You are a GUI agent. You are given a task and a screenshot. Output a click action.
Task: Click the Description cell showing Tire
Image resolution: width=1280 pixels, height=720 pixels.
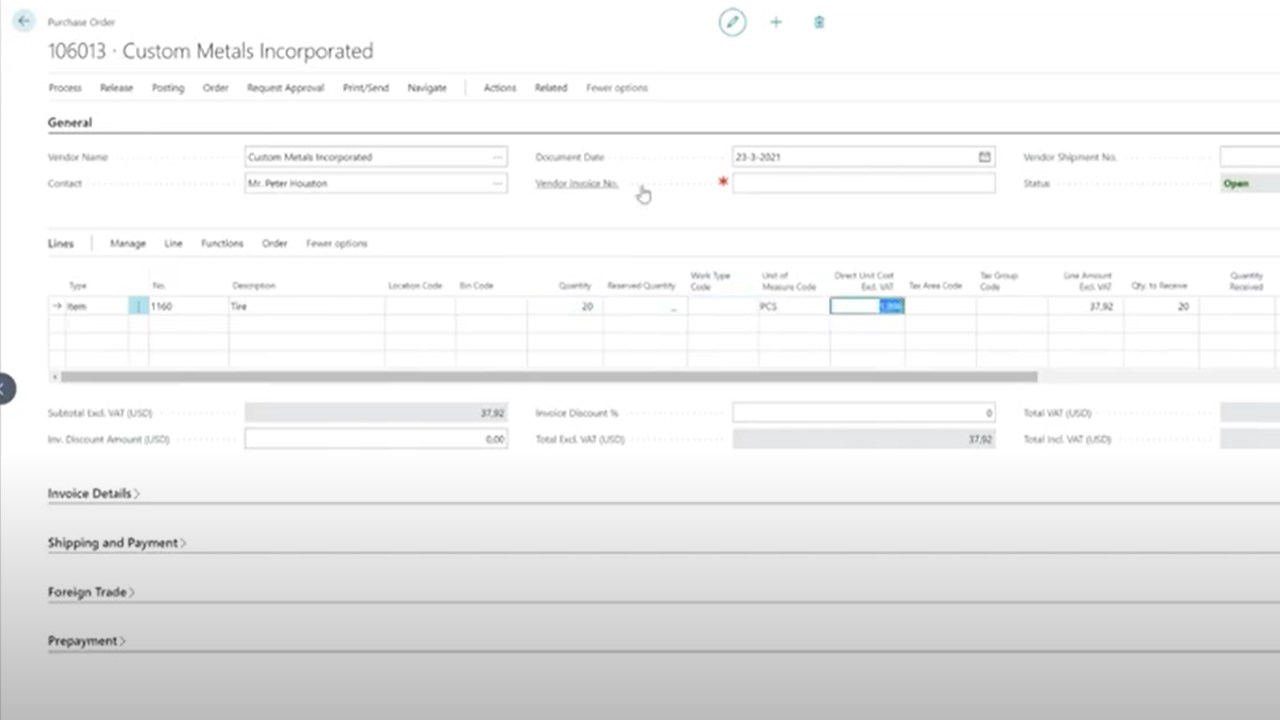(306, 306)
